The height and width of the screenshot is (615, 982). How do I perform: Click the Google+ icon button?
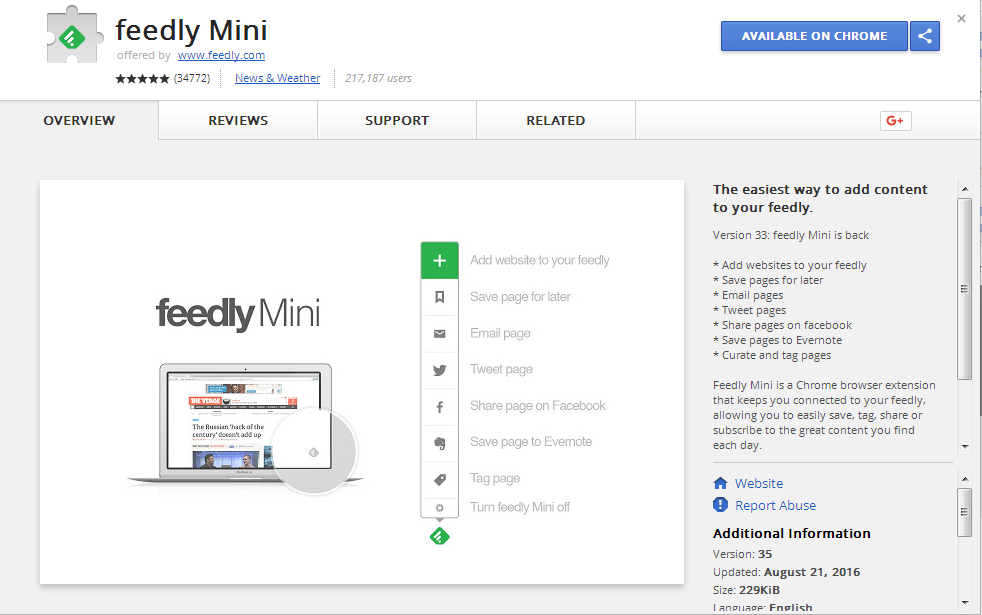[x=895, y=121]
